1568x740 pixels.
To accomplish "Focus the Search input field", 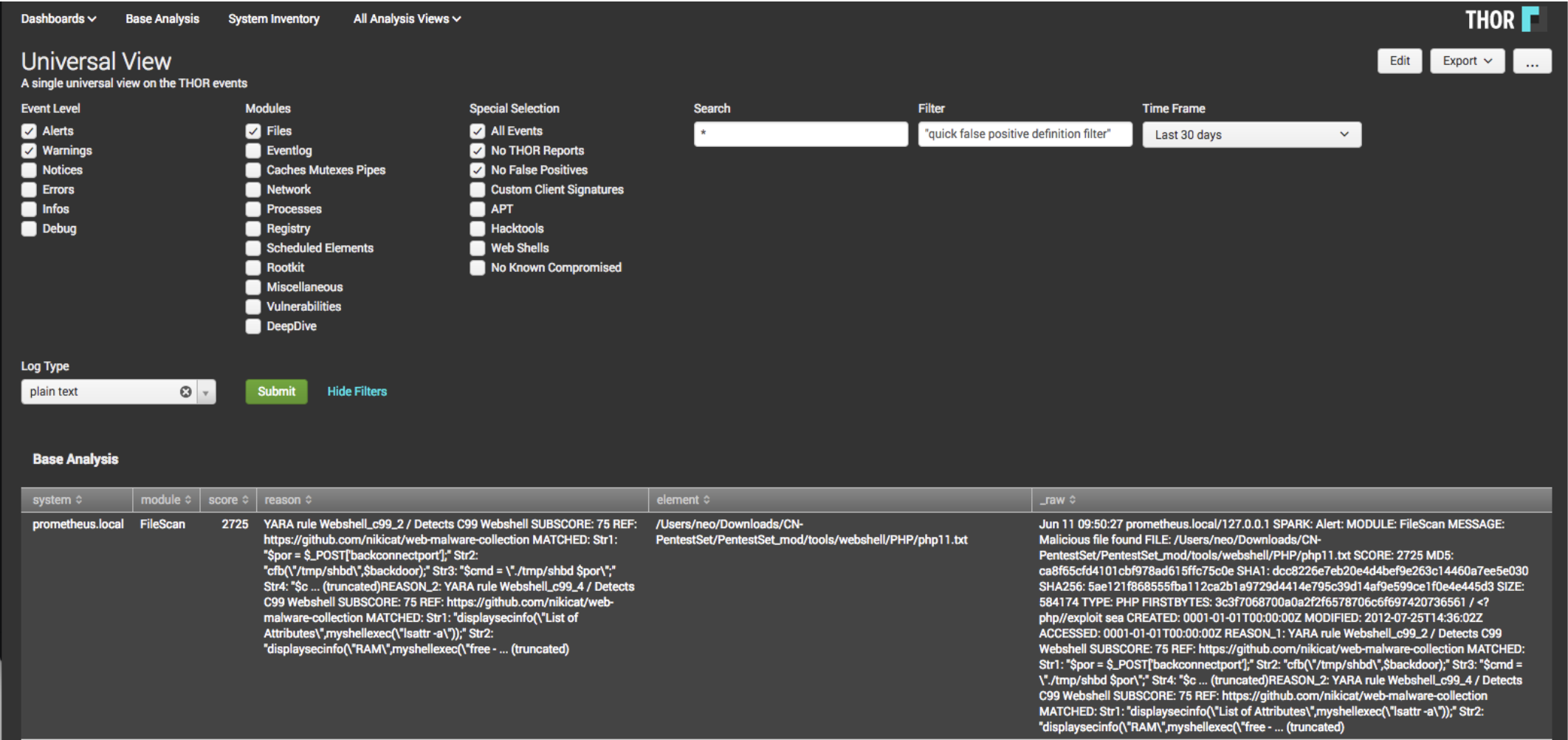I will point(800,134).
